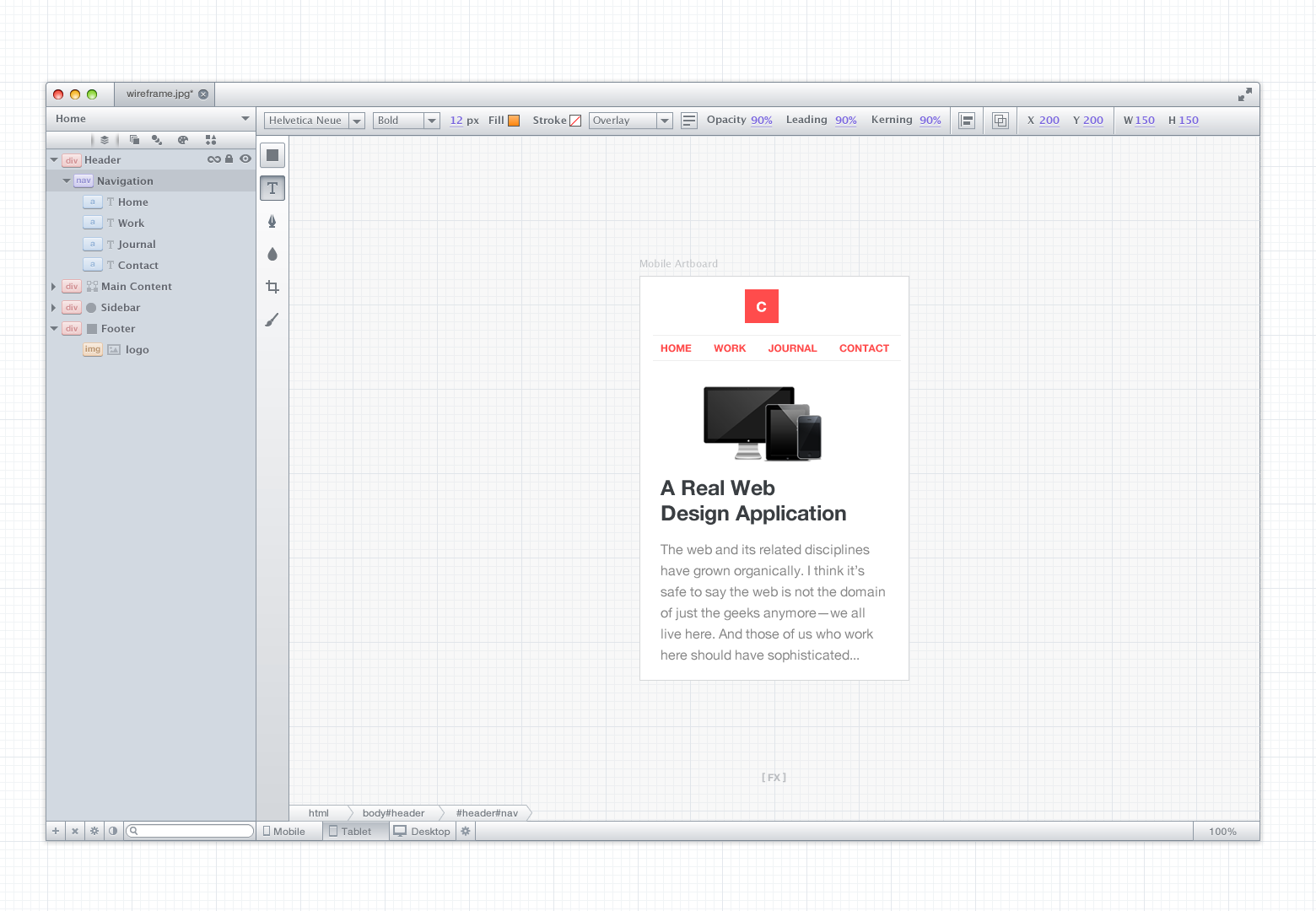Open the styles blobs panel icon
This screenshot has width=1316, height=911.
point(157,140)
